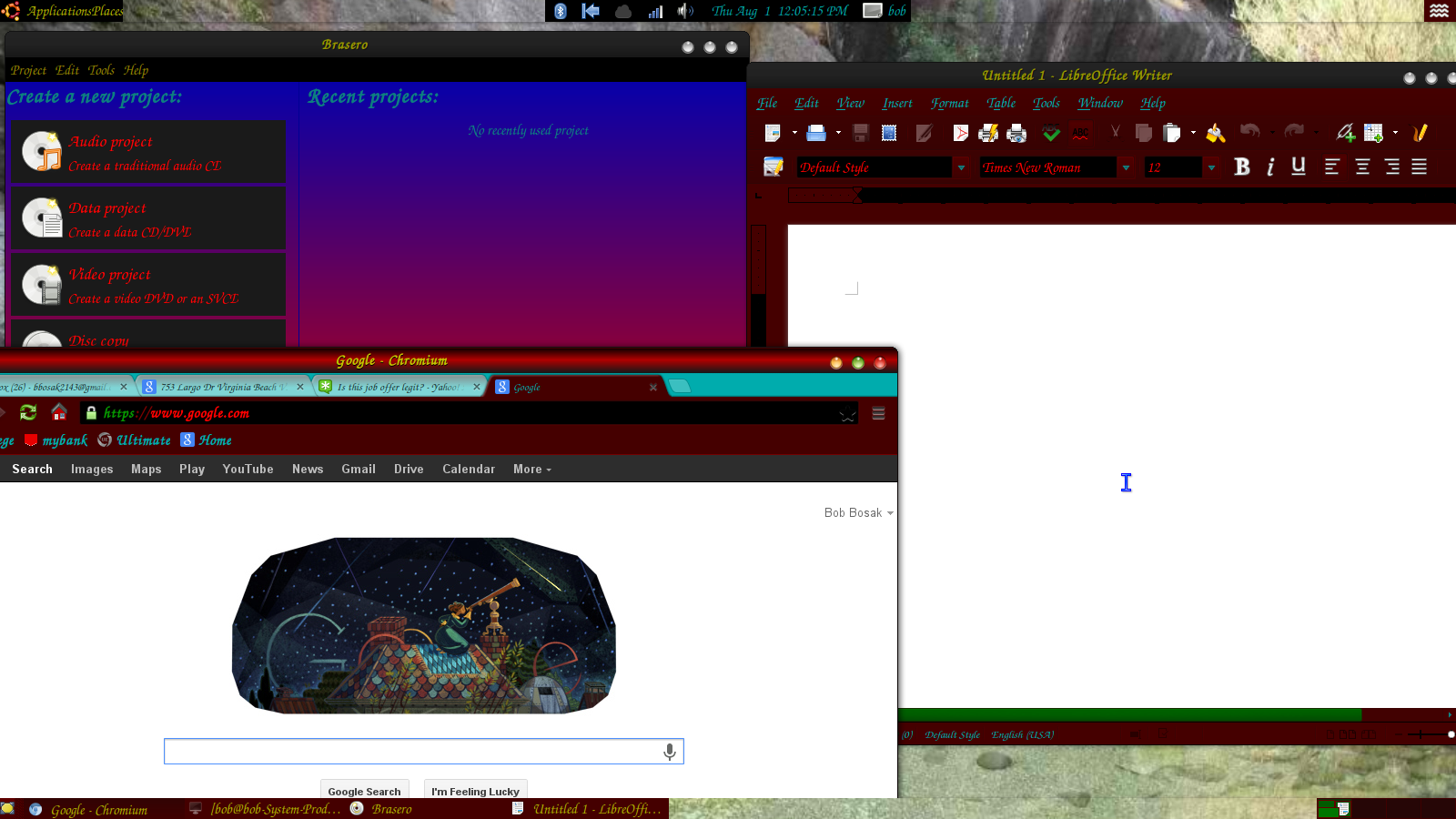The height and width of the screenshot is (819, 1456).
Task: Open Gmail link on Google bar
Action: coord(359,469)
